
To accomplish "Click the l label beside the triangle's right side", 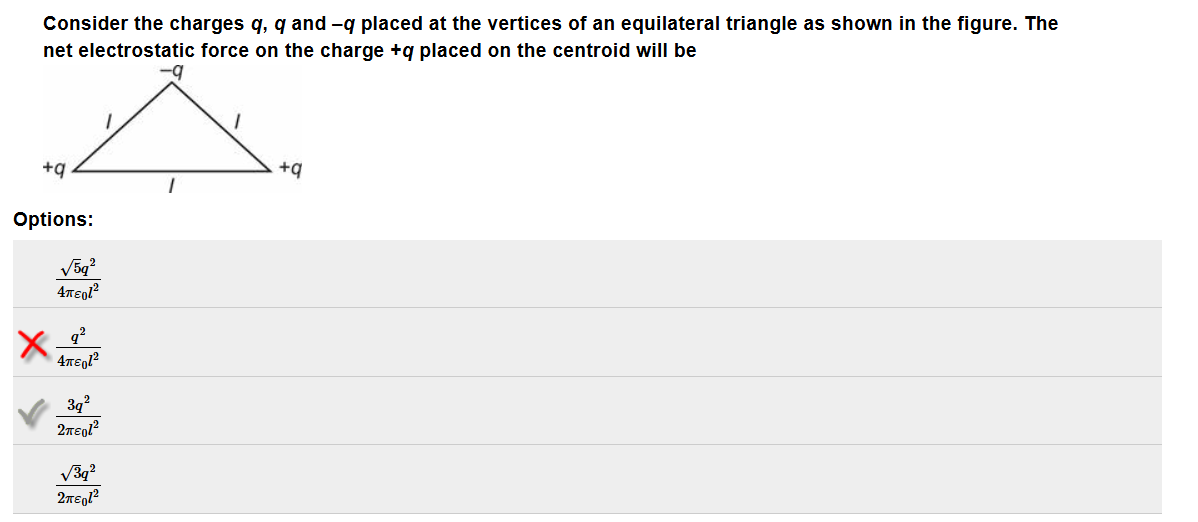I will [236, 122].
